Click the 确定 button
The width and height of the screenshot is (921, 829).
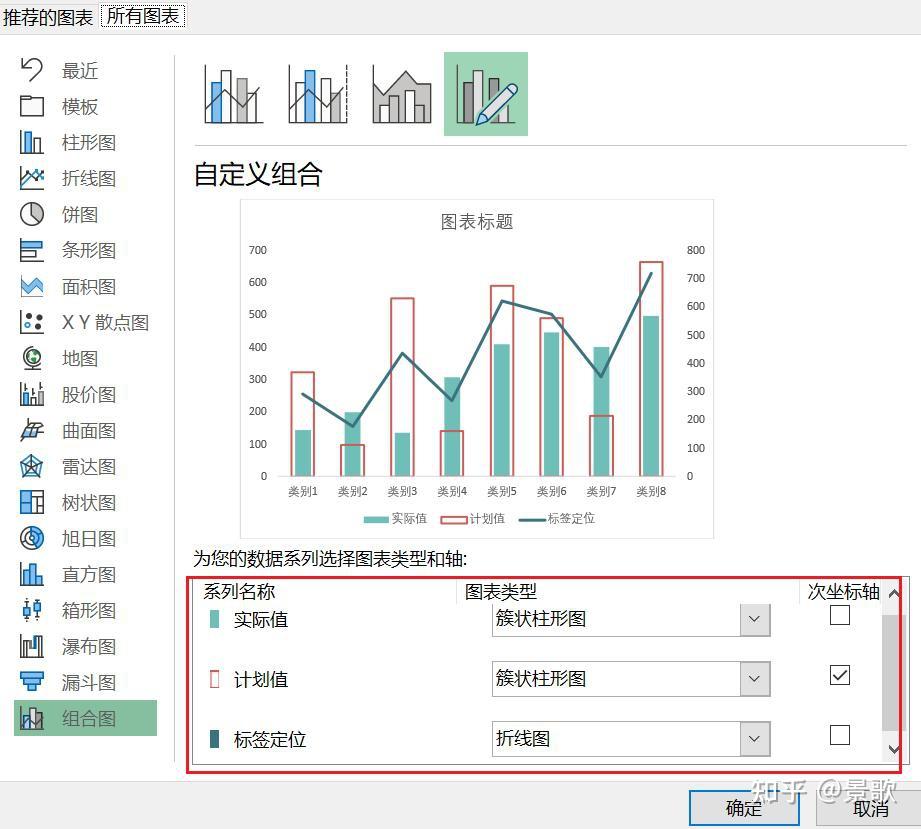(743, 807)
